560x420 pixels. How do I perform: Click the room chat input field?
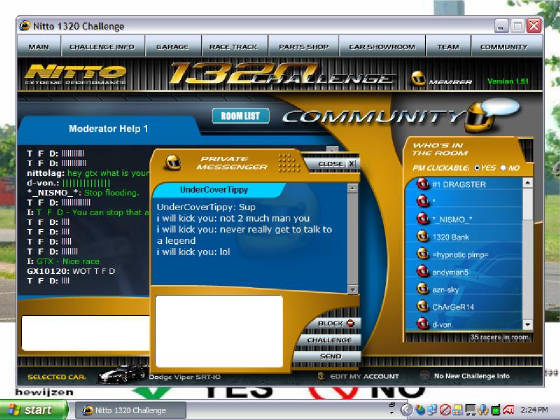tap(86, 333)
